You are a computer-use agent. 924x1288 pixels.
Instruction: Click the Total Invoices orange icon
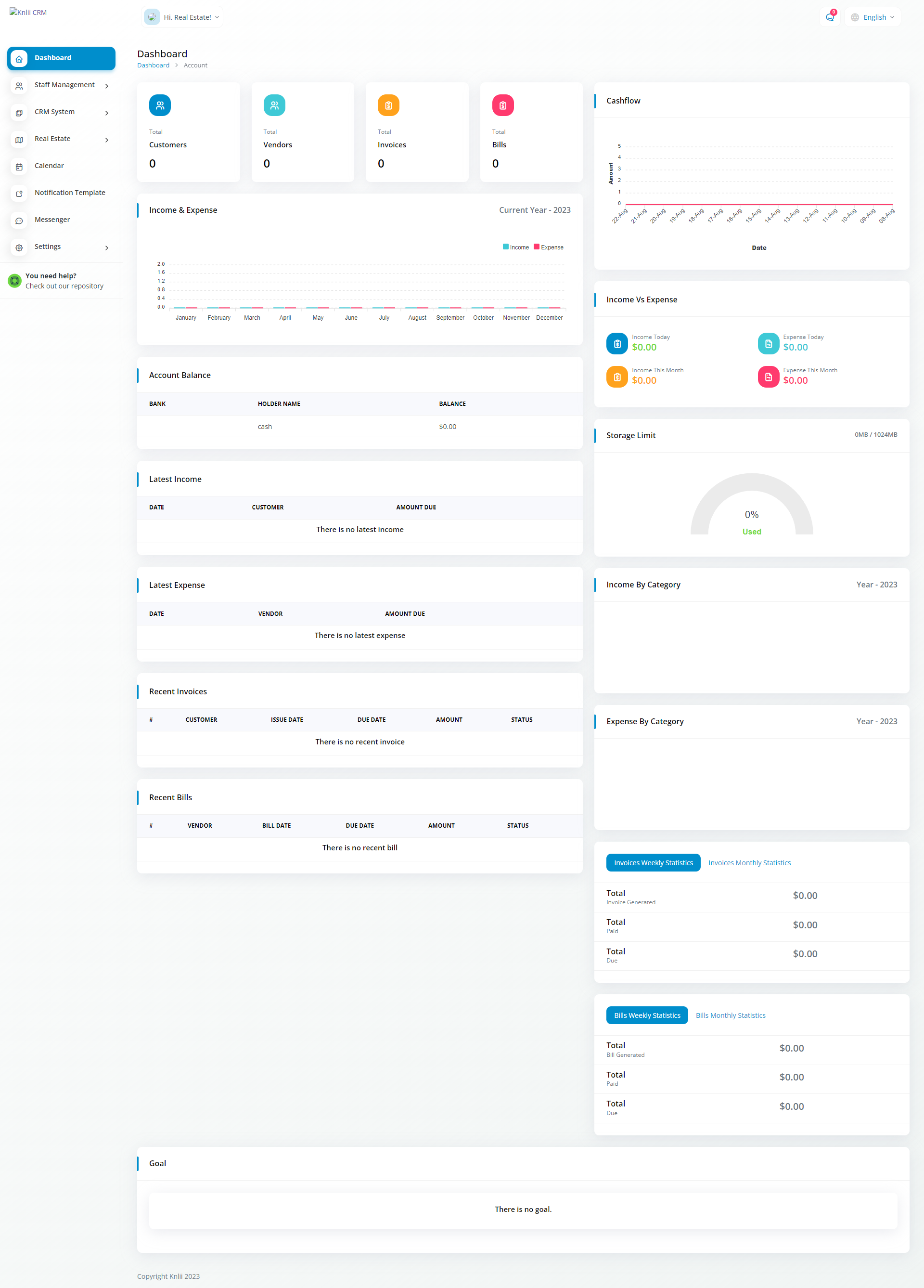coord(388,105)
